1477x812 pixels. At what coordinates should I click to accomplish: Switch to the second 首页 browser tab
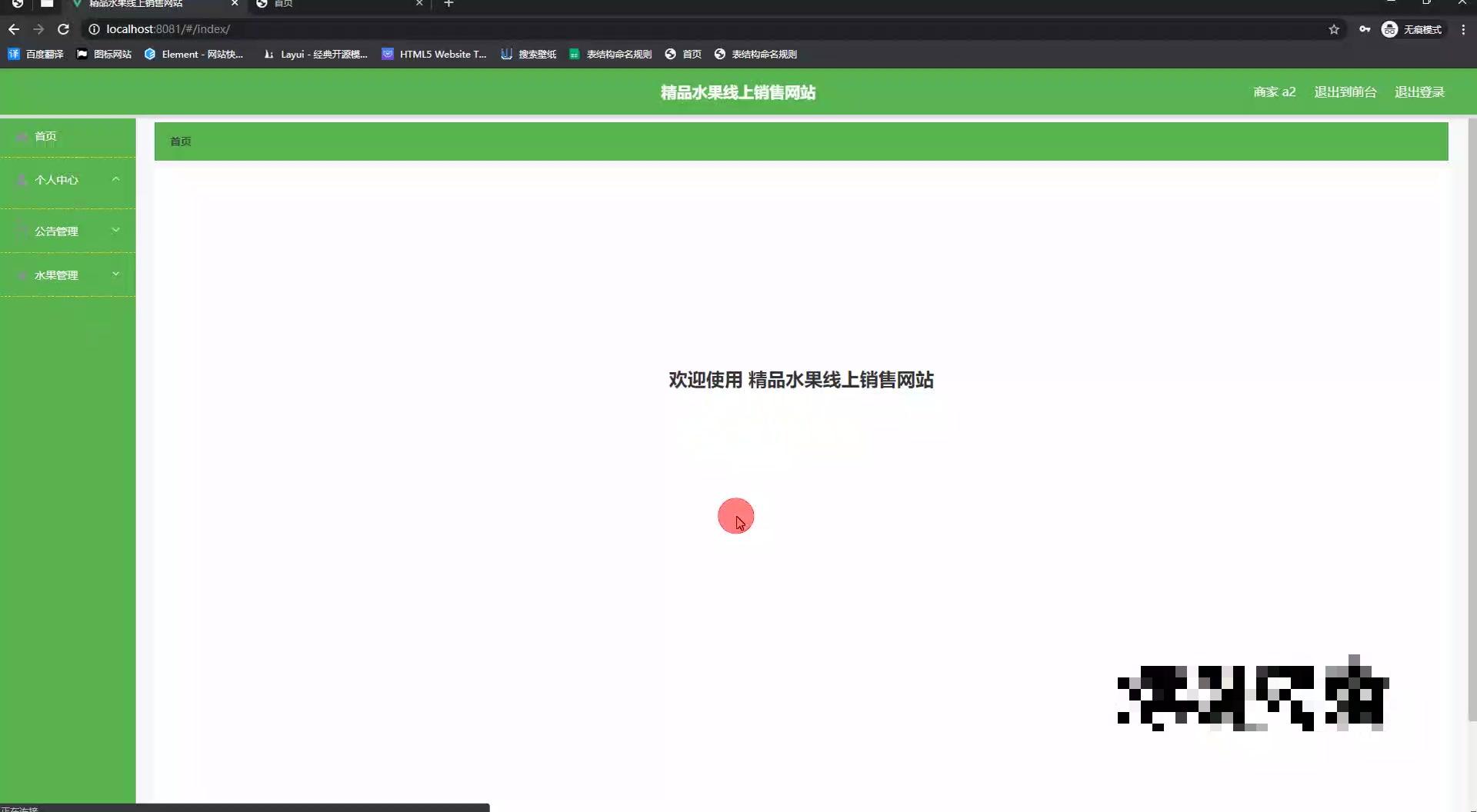(x=331, y=4)
